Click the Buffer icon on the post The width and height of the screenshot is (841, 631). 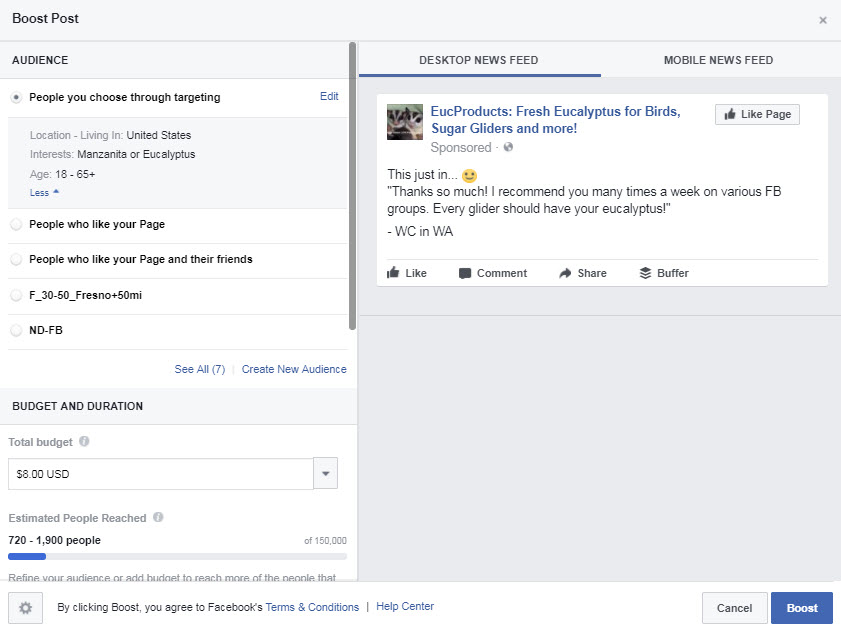(645, 273)
